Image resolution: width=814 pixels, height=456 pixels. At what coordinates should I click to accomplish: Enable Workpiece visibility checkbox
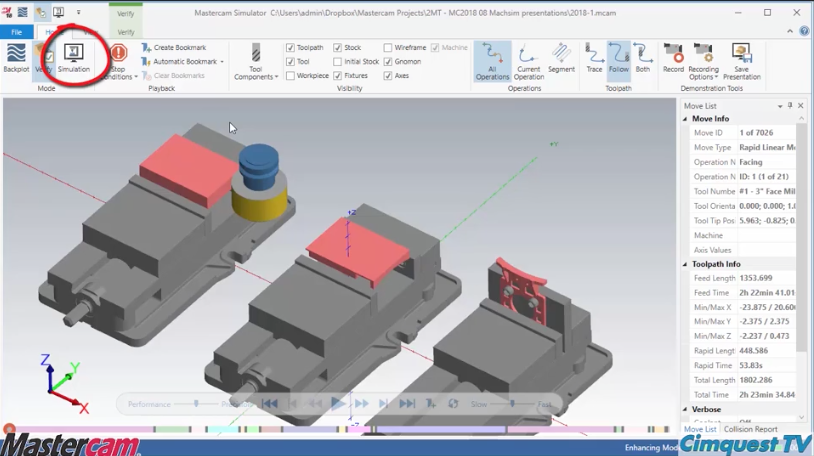coord(290,76)
